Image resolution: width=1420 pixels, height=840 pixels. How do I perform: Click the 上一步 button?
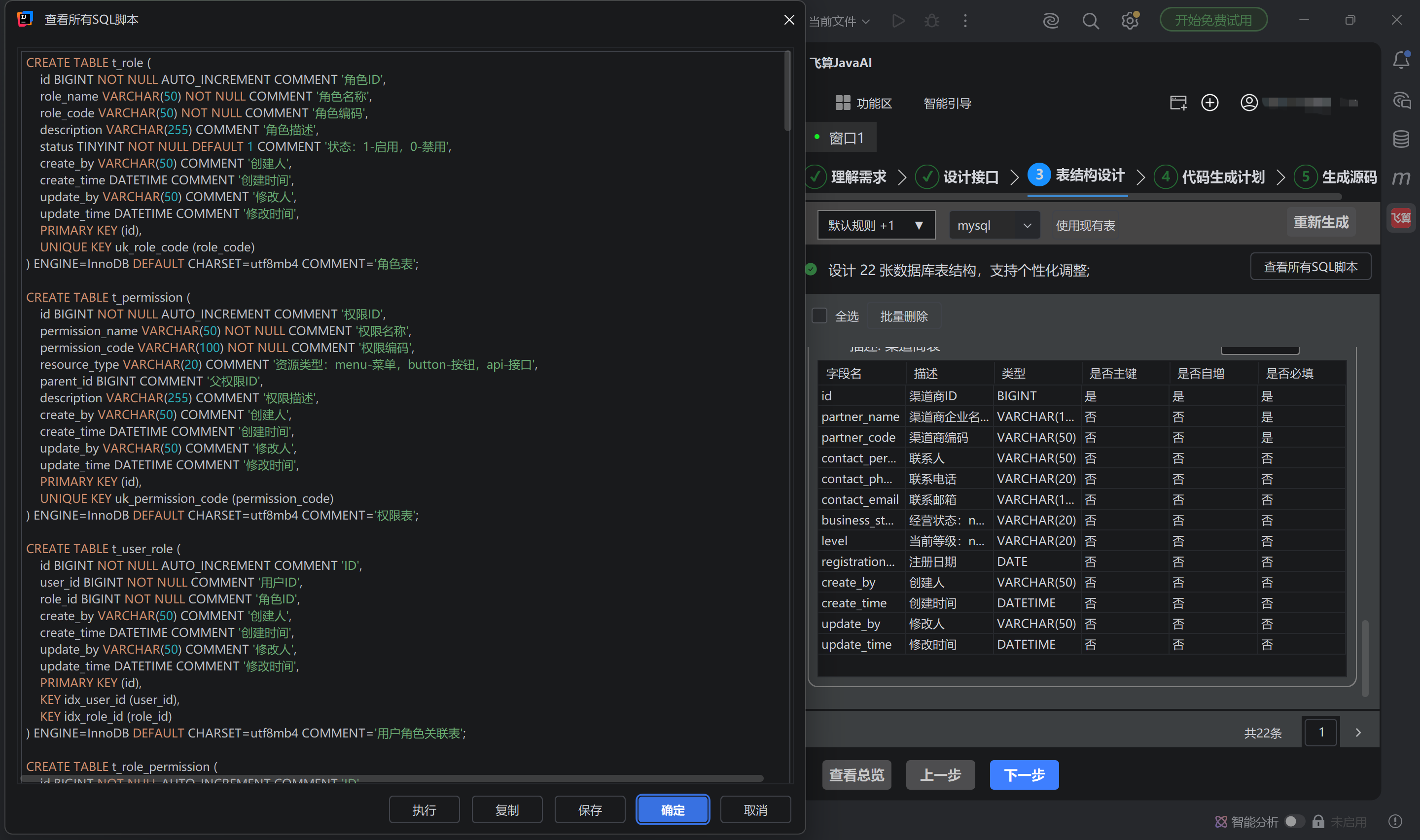(941, 775)
